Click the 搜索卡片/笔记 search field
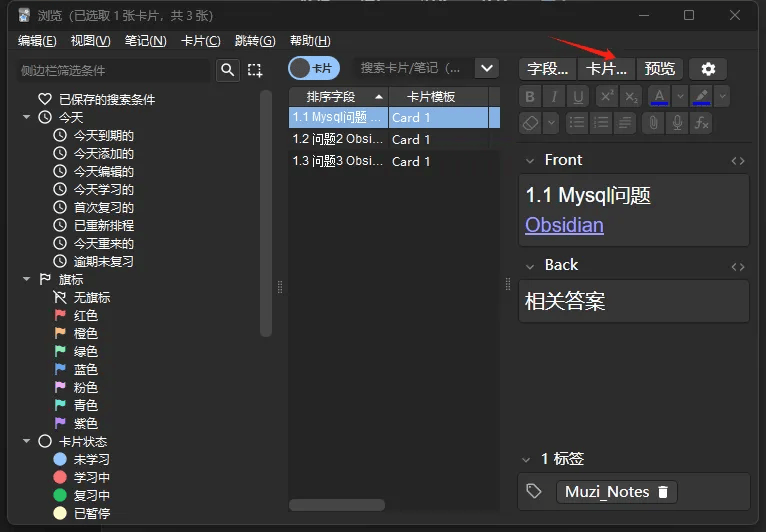This screenshot has width=766, height=532. (413, 68)
